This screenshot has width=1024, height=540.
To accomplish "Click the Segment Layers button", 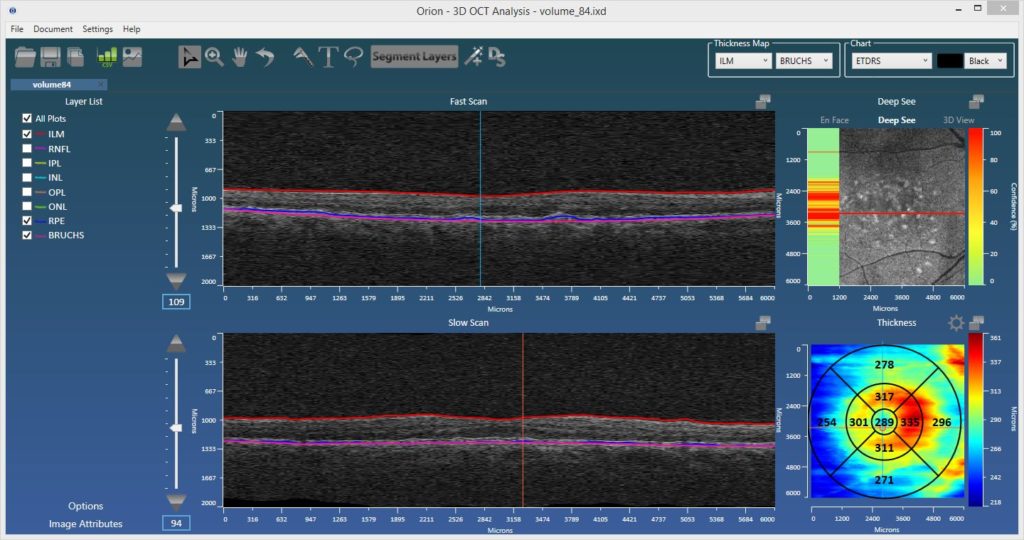I will [414, 57].
